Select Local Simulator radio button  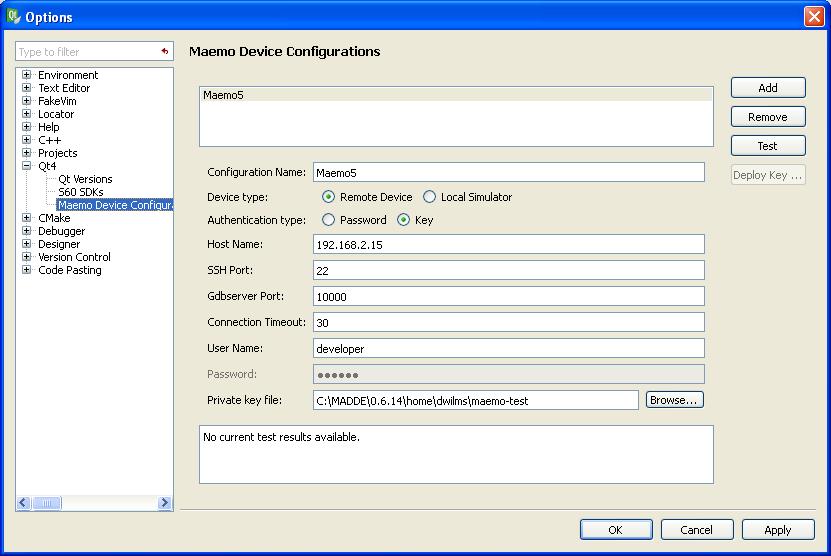tap(430, 197)
